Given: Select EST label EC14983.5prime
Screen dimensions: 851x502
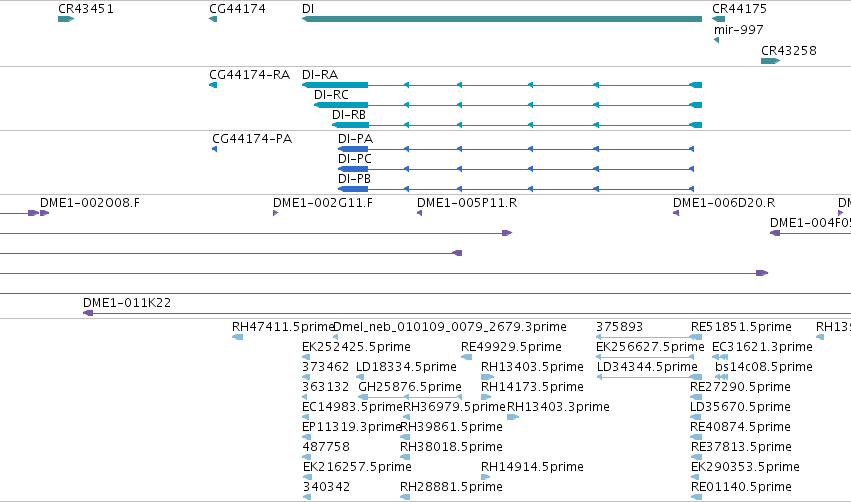Looking at the screenshot, I should click(x=352, y=408).
